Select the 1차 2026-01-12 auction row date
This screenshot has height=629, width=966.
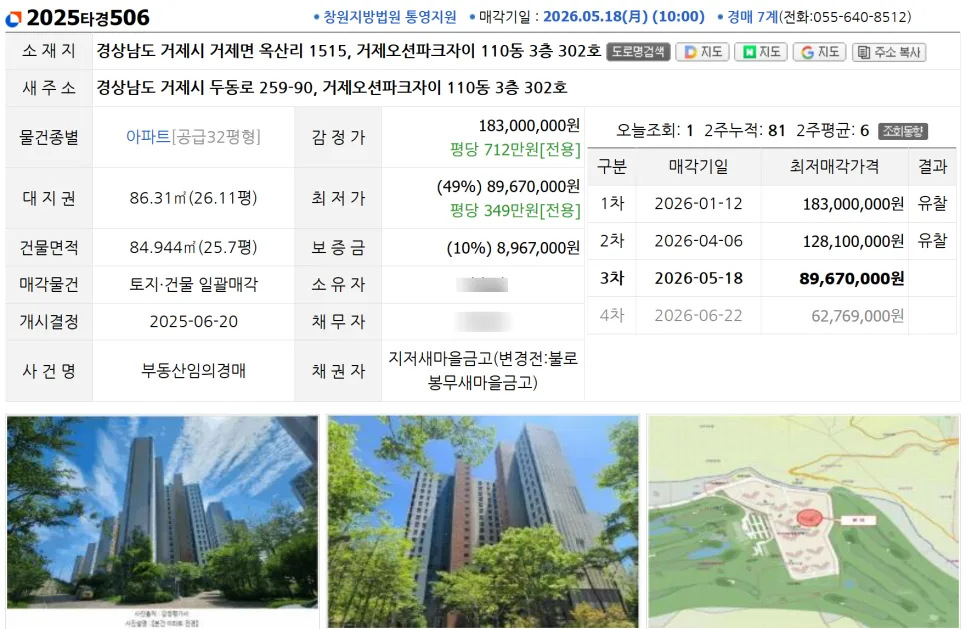pos(699,204)
